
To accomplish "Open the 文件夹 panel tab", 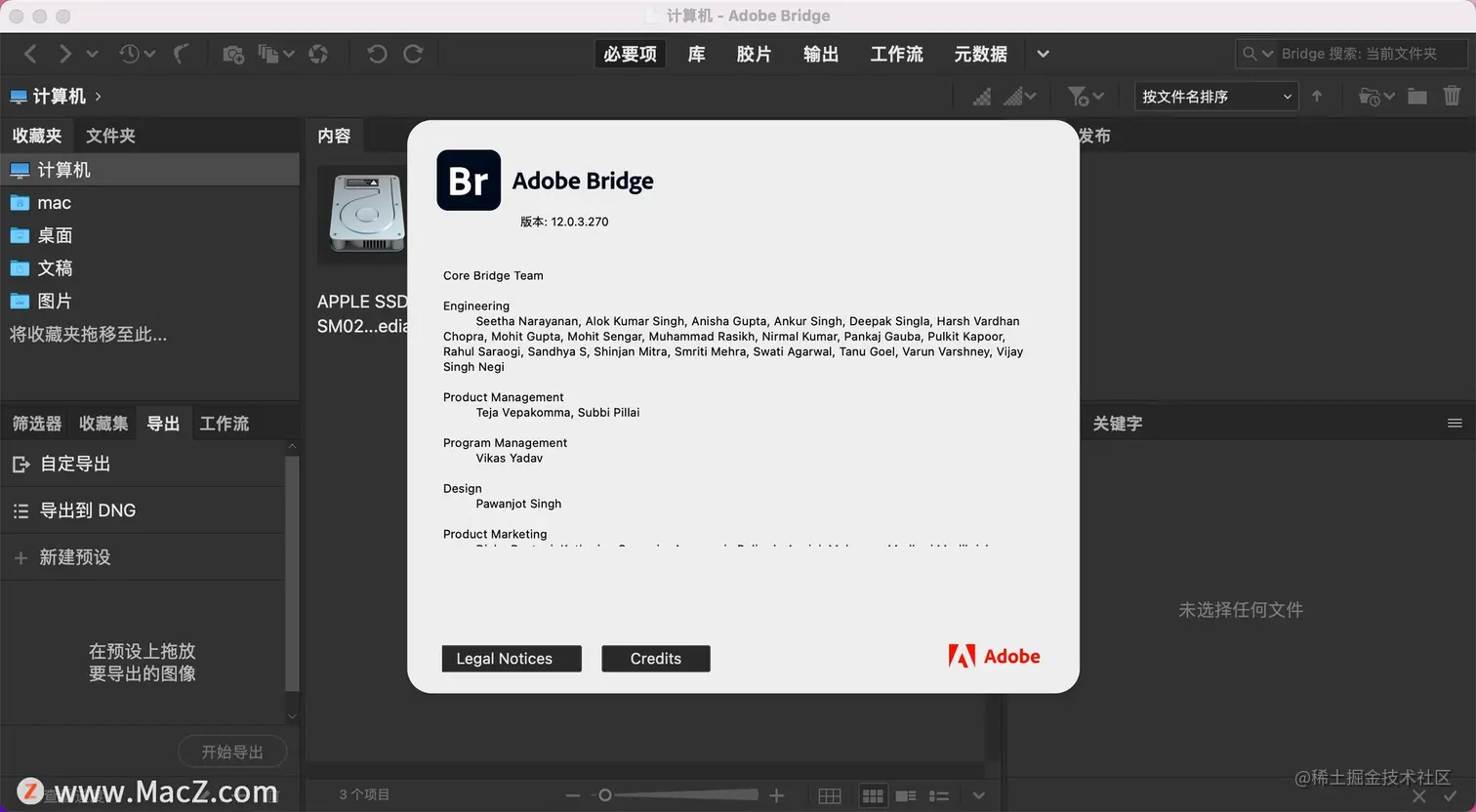I will coord(110,136).
